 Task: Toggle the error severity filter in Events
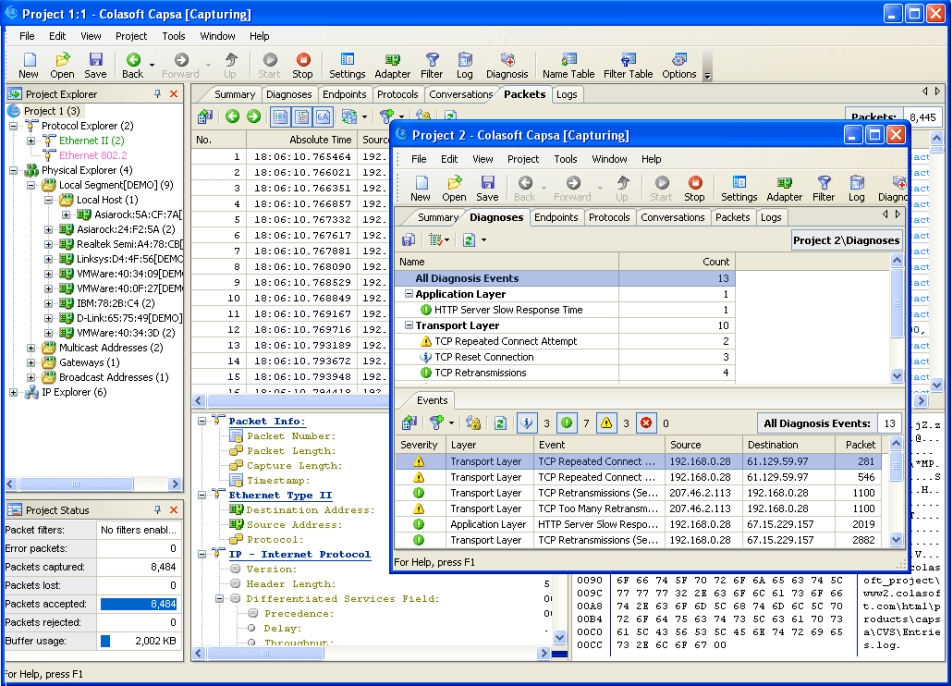click(647, 423)
